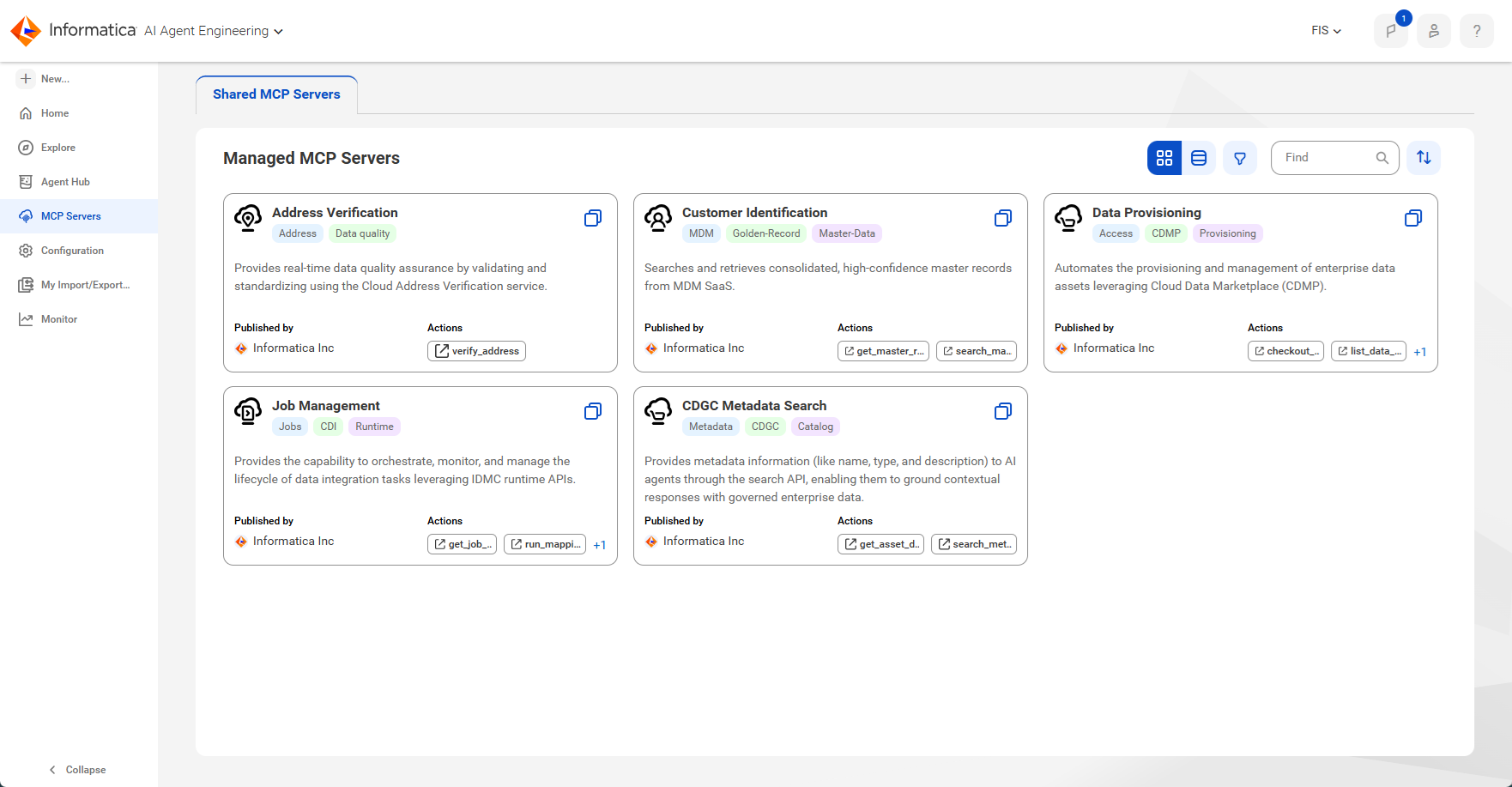
Task: Copy the Customer Identification server
Action: (1003, 218)
